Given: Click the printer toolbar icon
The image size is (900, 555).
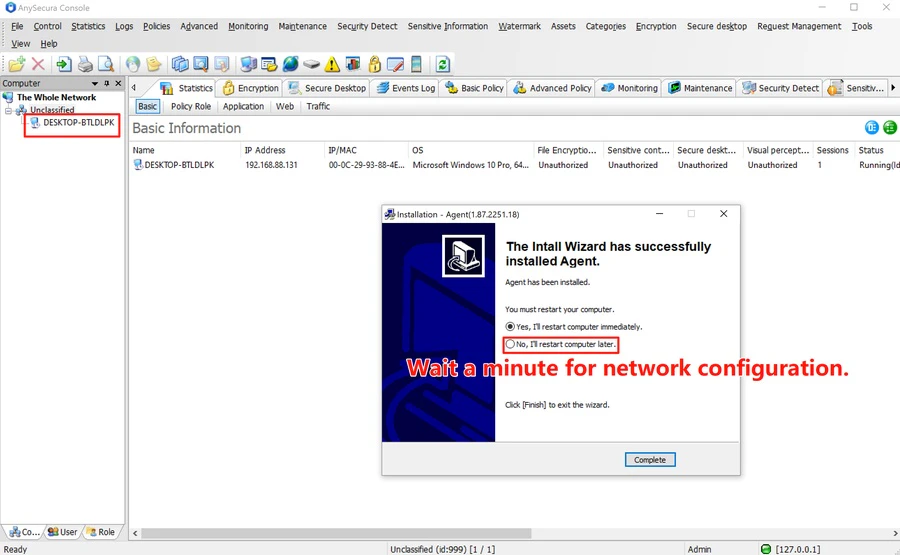Looking at the screenshot, I should point(85,64).
